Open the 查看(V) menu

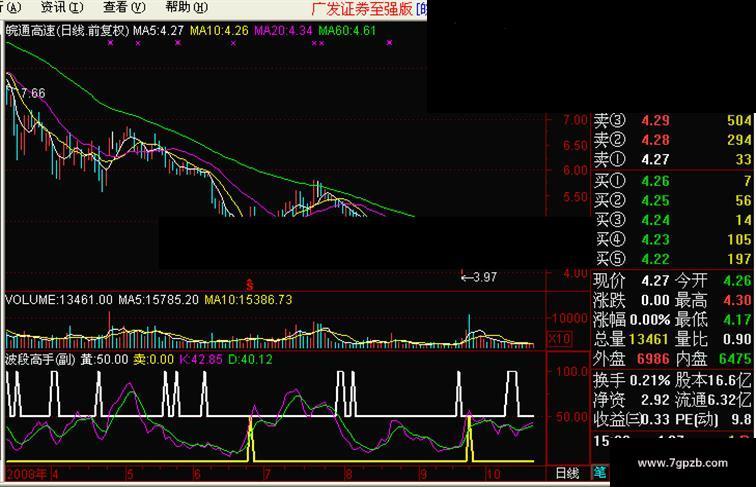(124, 7)
